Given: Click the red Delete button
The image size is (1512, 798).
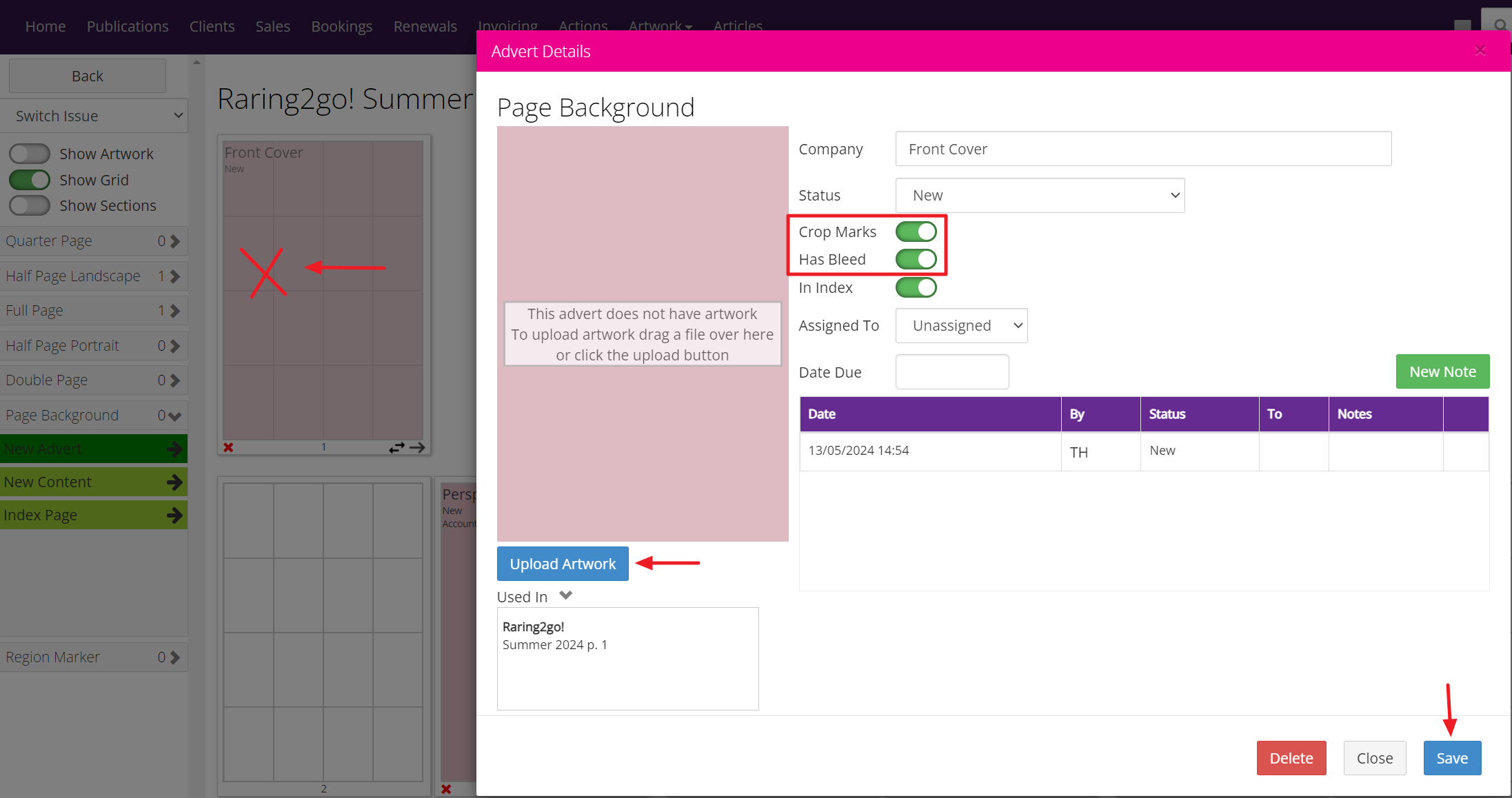Looking at the screenshot, I should click(x=1291, y=758).
